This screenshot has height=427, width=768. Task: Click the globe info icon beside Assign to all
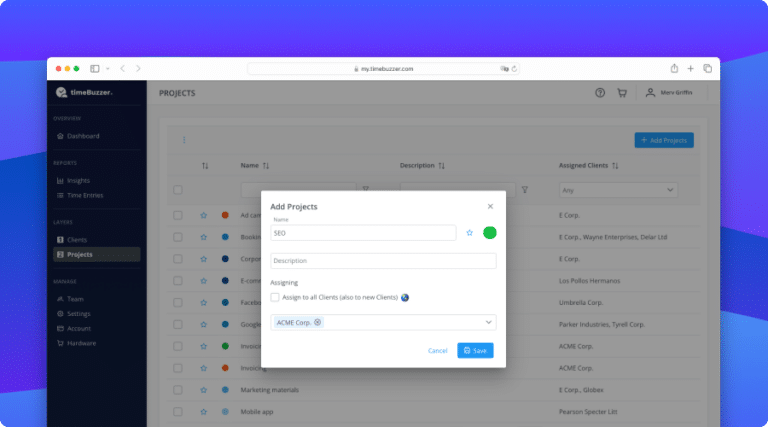point(405,298)
